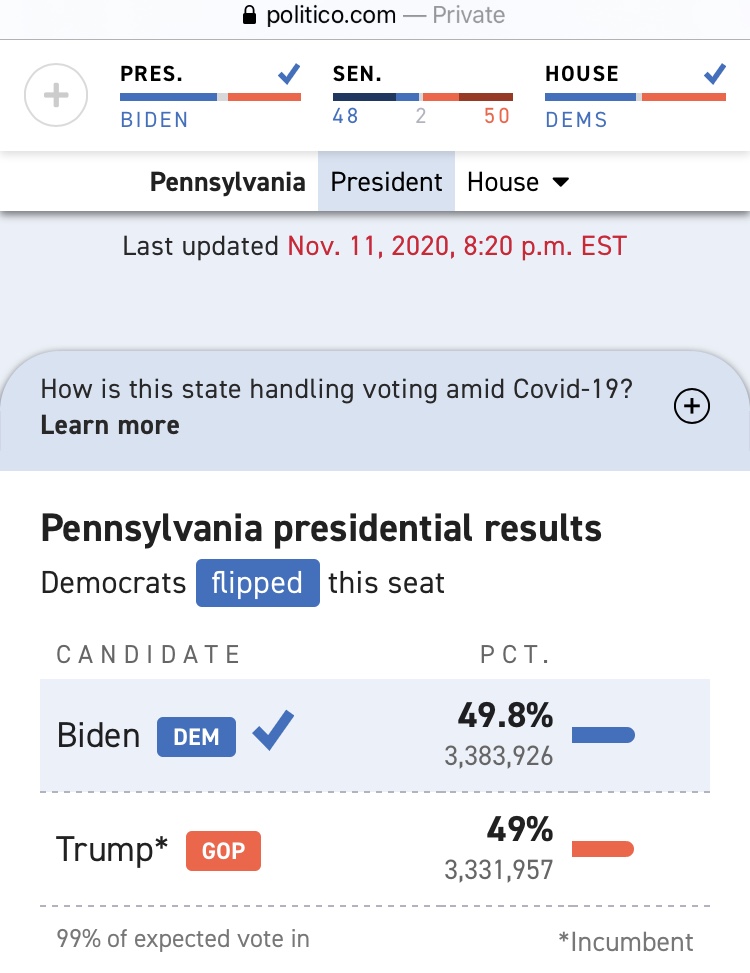The image size is (750, 973).
Task: Tap the lock icon beside politico.com
Action: click(x=249, y=15)
